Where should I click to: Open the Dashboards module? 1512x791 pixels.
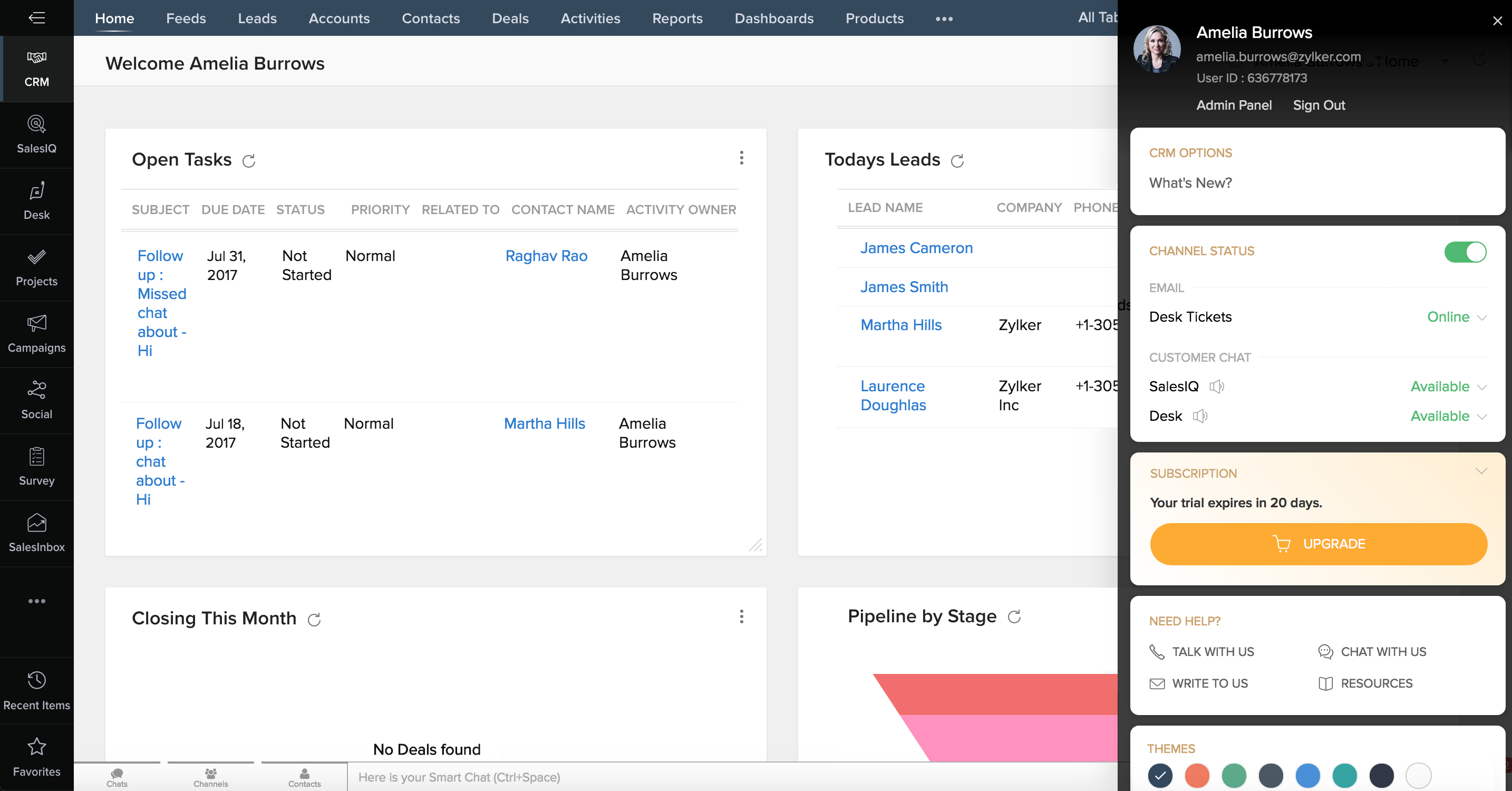[x=773, y=18]
